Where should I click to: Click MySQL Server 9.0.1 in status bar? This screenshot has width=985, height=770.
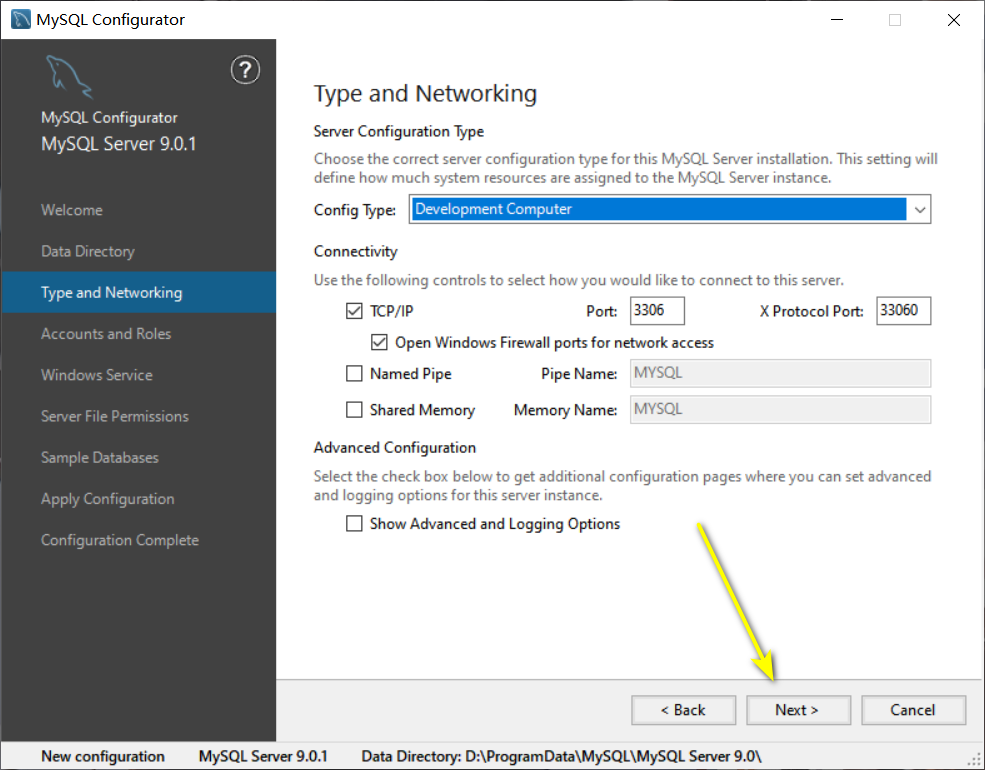click(x=263, y=756)
